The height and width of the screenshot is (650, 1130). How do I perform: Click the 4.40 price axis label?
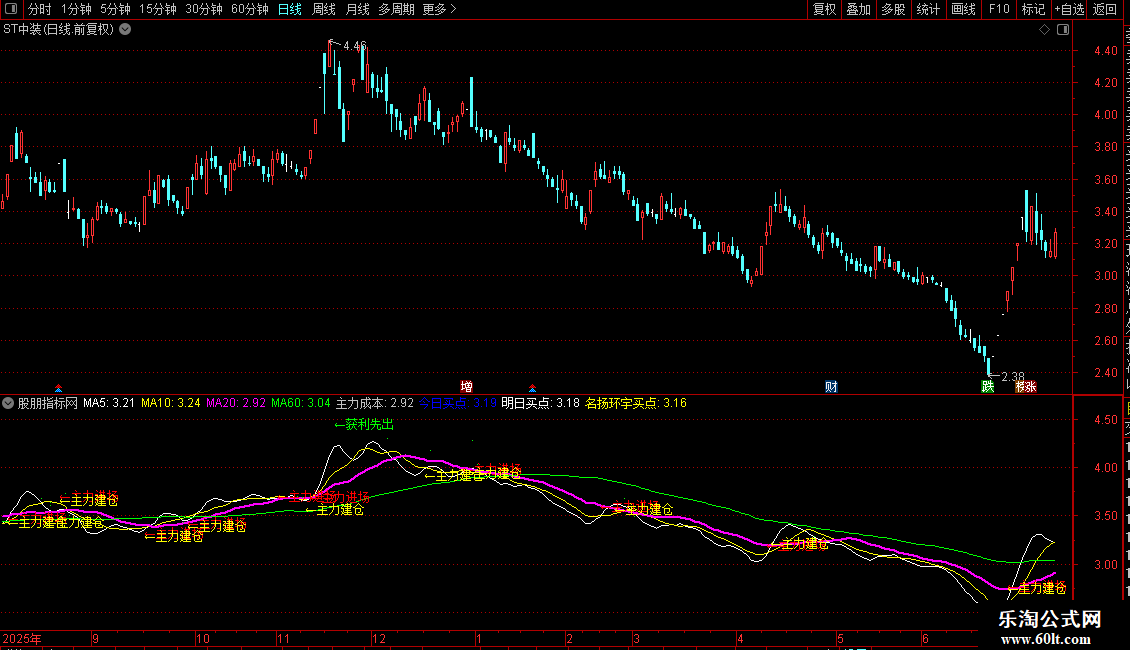(x=1105, y=51)
